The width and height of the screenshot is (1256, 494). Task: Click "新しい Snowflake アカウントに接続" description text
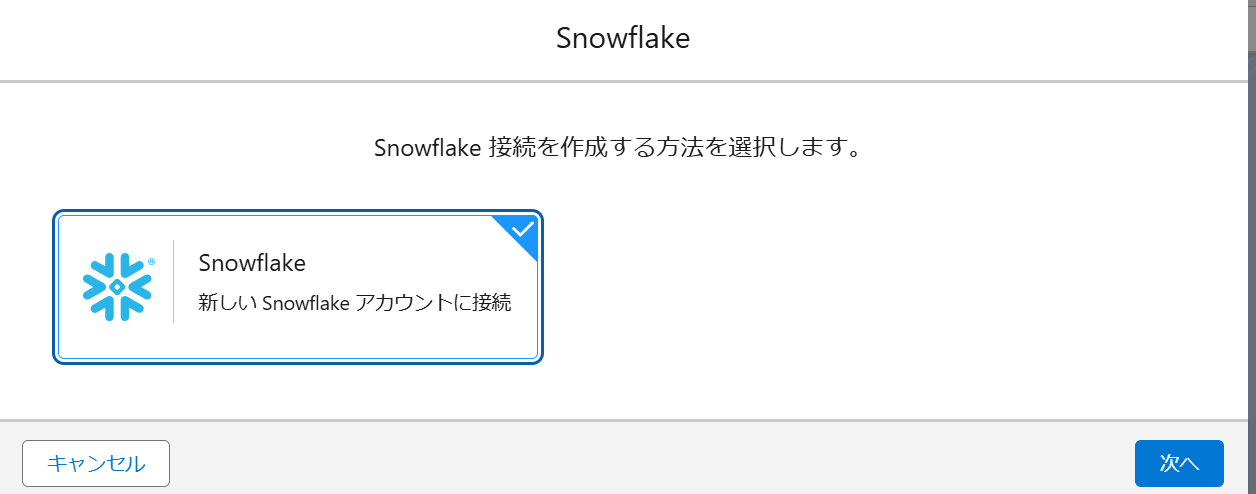coord(355,304)
